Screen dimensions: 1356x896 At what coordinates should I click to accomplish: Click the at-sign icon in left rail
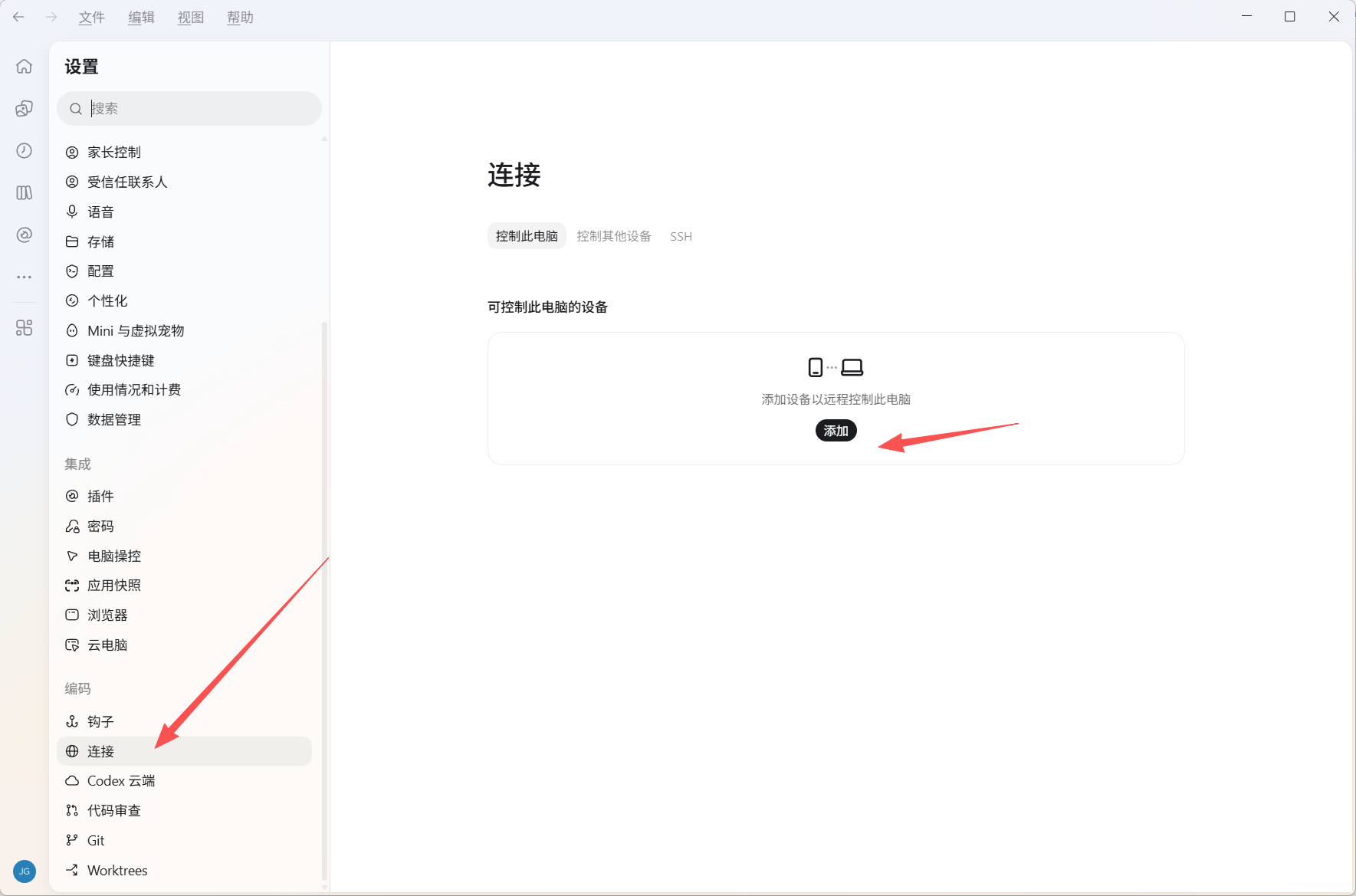point(25,235)
